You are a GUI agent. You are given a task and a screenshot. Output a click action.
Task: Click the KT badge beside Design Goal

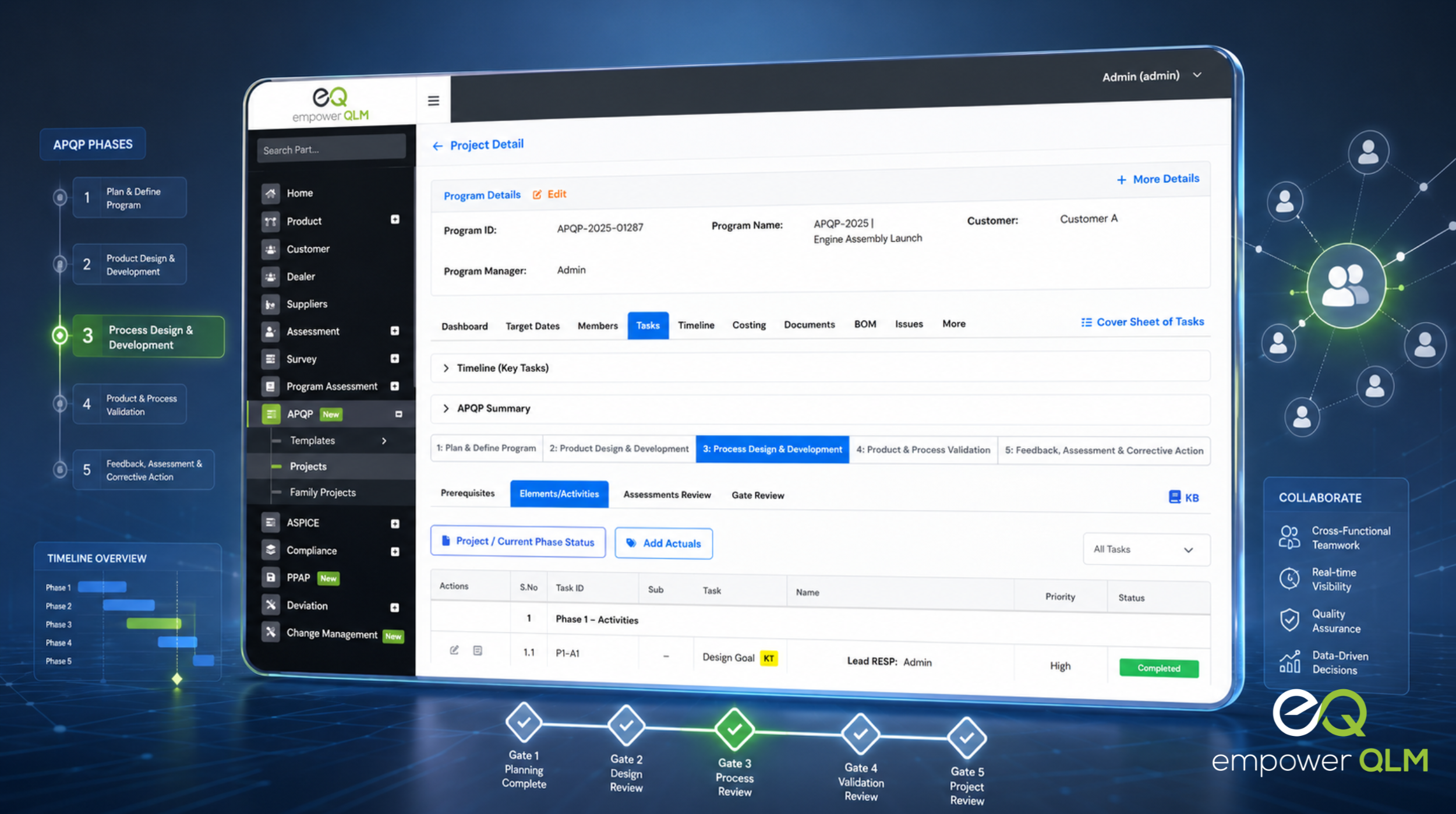click(769, 658)
